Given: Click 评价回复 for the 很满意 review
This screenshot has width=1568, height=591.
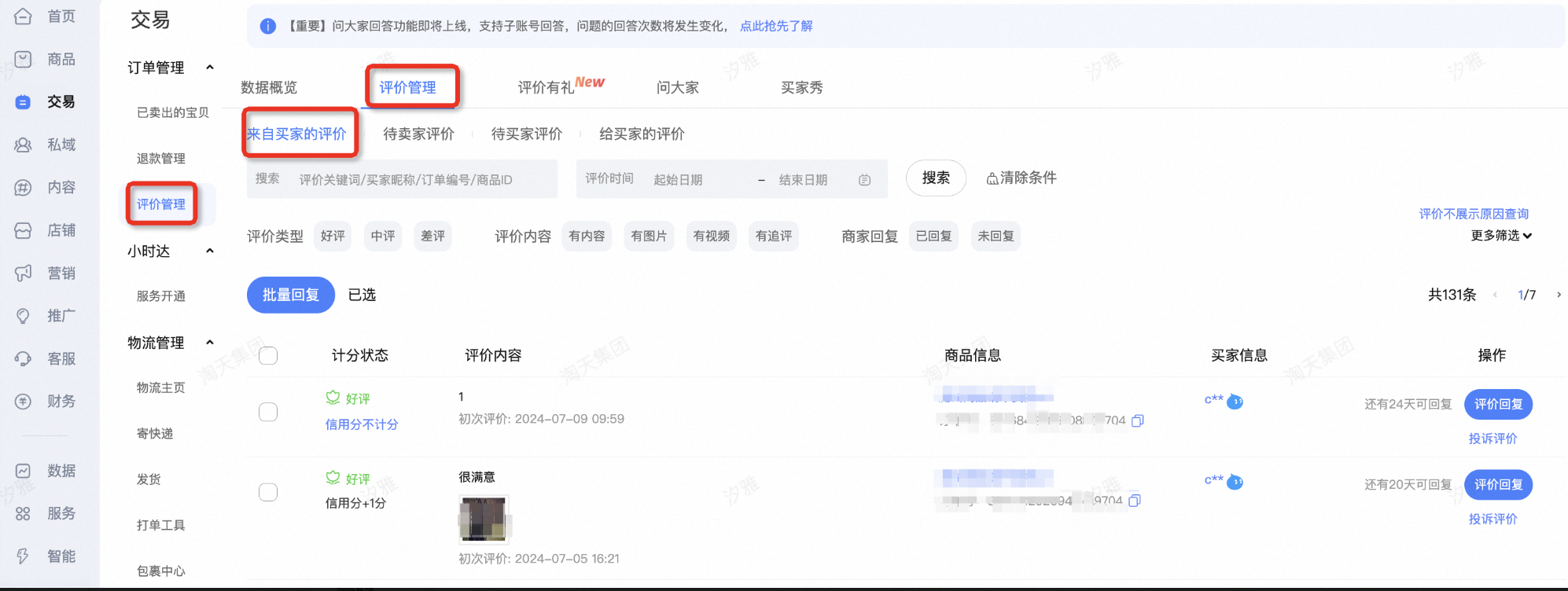Looking at the screenshot, I should tap(1498, 484).
